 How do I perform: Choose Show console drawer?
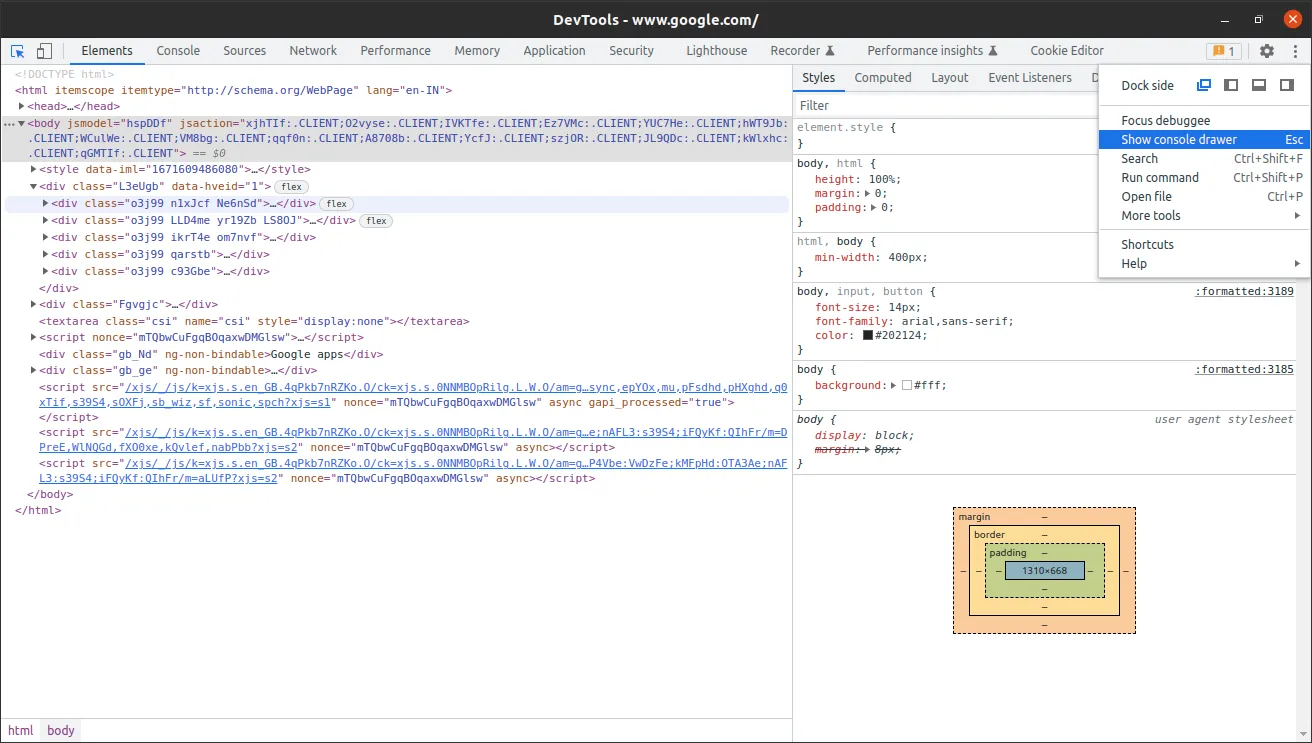pos(1204,140)
